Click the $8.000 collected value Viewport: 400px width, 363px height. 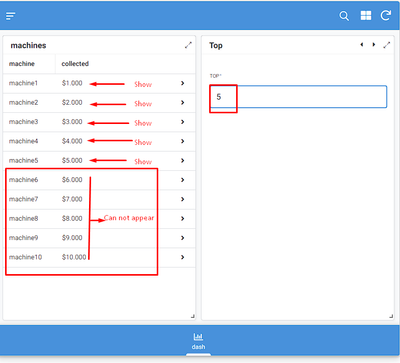[x=72, y=218]
